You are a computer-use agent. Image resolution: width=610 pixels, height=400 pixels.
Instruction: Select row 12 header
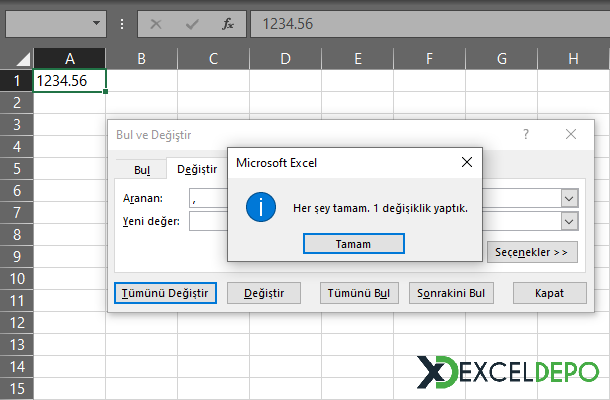17,323
